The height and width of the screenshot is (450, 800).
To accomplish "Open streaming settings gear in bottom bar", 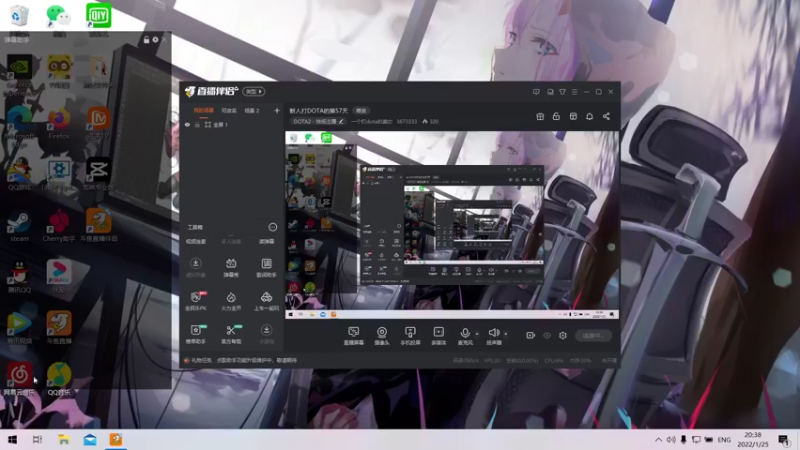I will [x=563, y=335].
